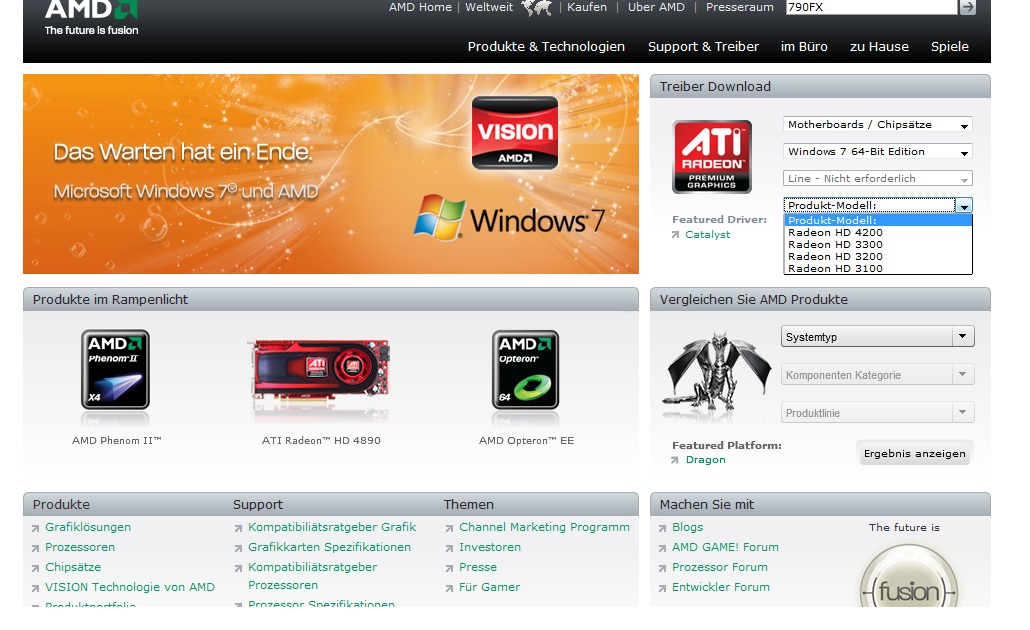This screenshot has width=1030, height=630.
Task: Open the VISION Technologie von AMD link
Action: [x=129, y=587]
